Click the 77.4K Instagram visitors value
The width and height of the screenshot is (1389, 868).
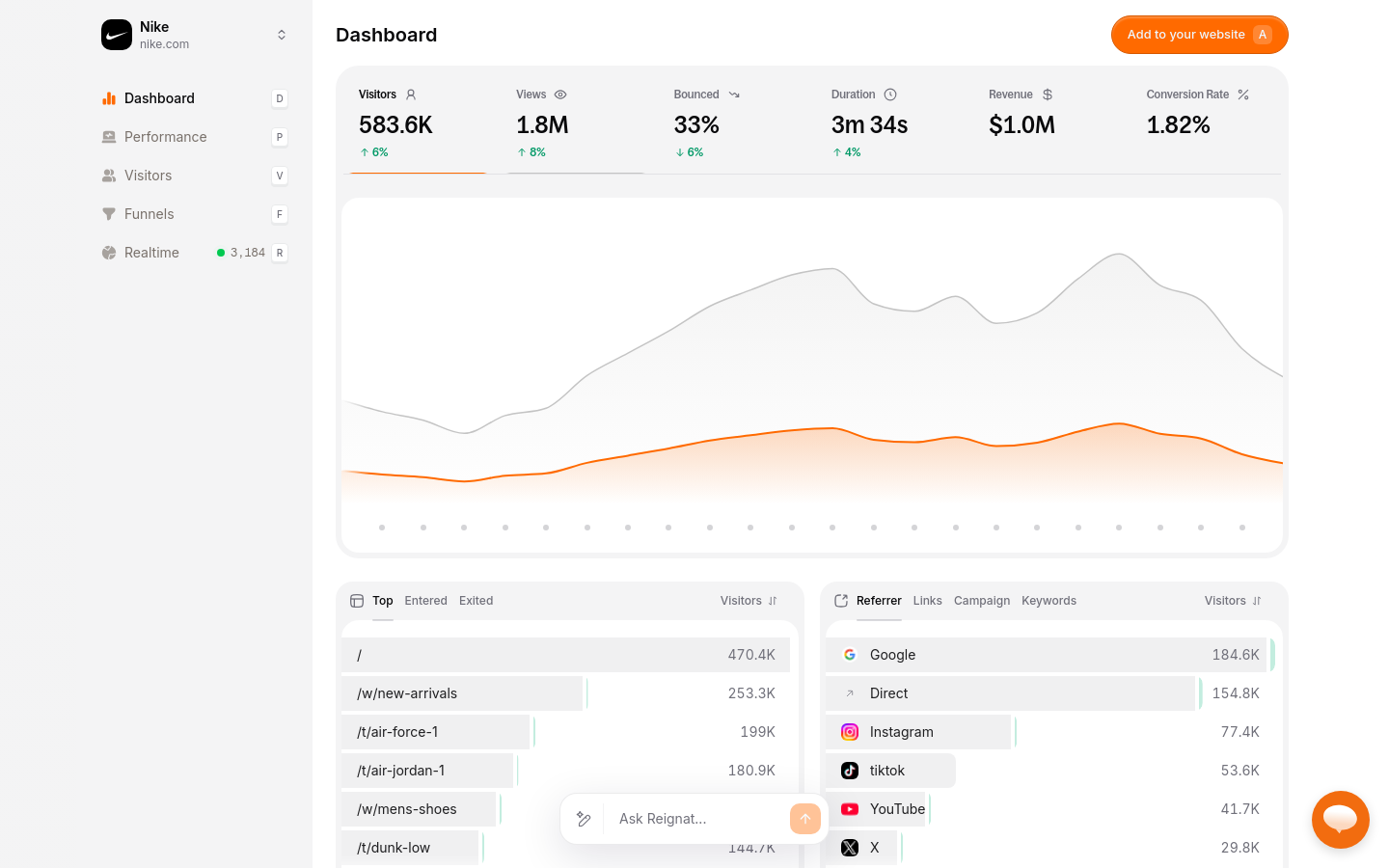click(1240, 732)
